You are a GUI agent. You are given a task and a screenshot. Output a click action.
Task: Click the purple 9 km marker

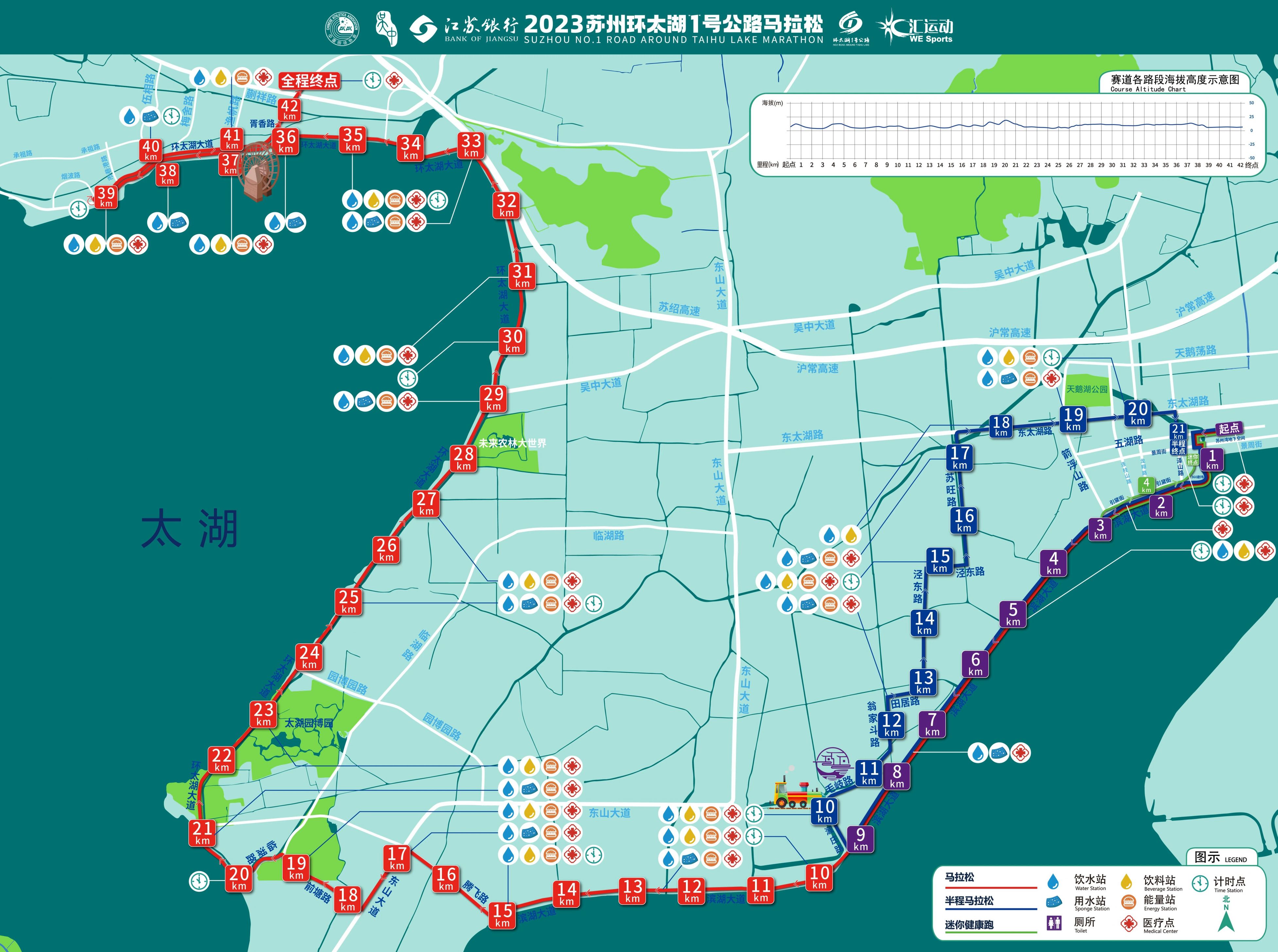click(860, 839)
